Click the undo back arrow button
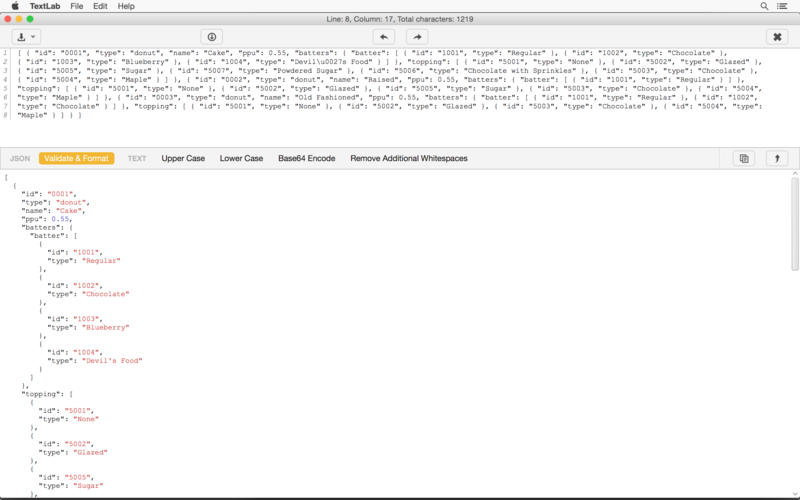 (383, 36)
